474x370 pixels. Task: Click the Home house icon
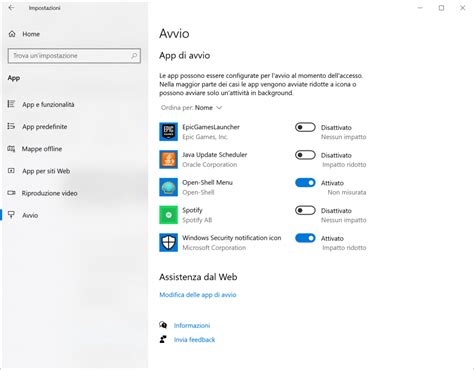point(12,34)
